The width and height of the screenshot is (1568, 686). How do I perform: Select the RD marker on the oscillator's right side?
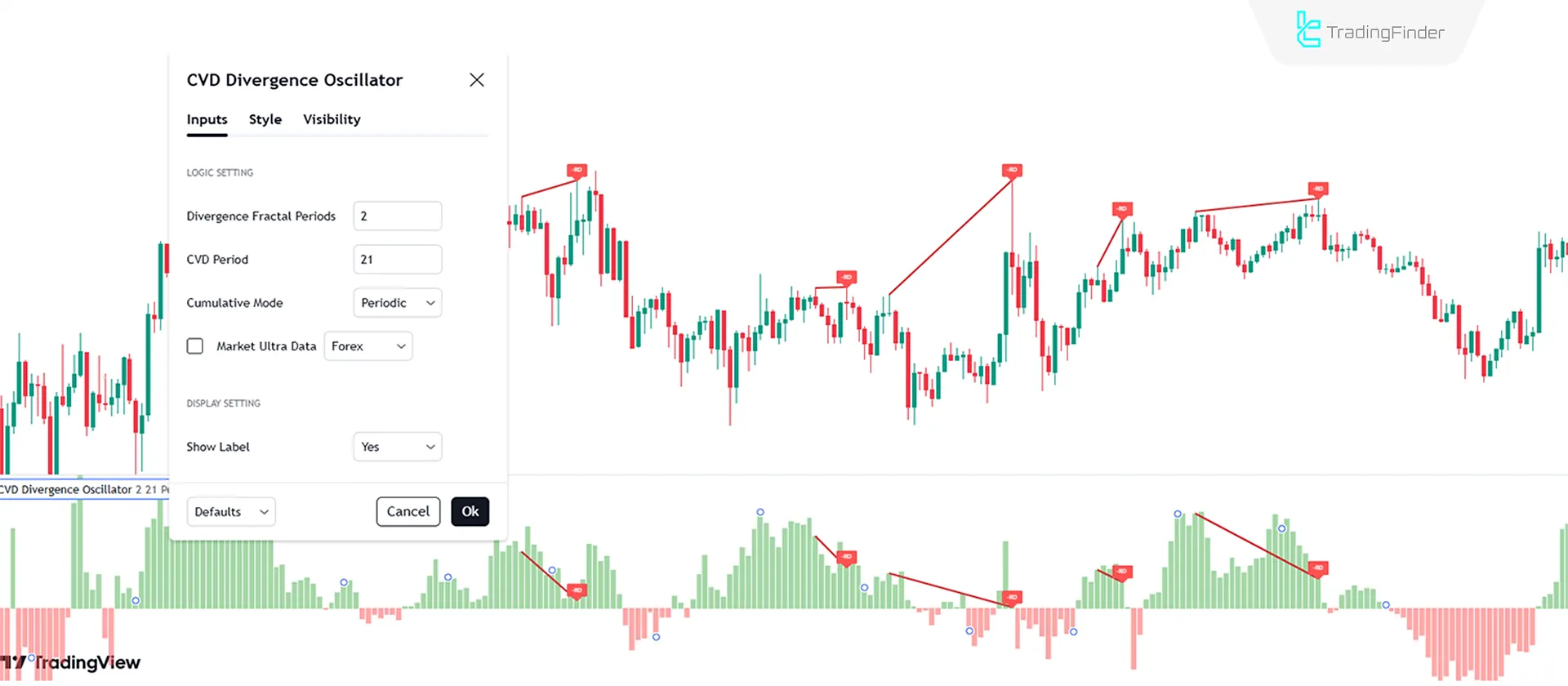1317,569
